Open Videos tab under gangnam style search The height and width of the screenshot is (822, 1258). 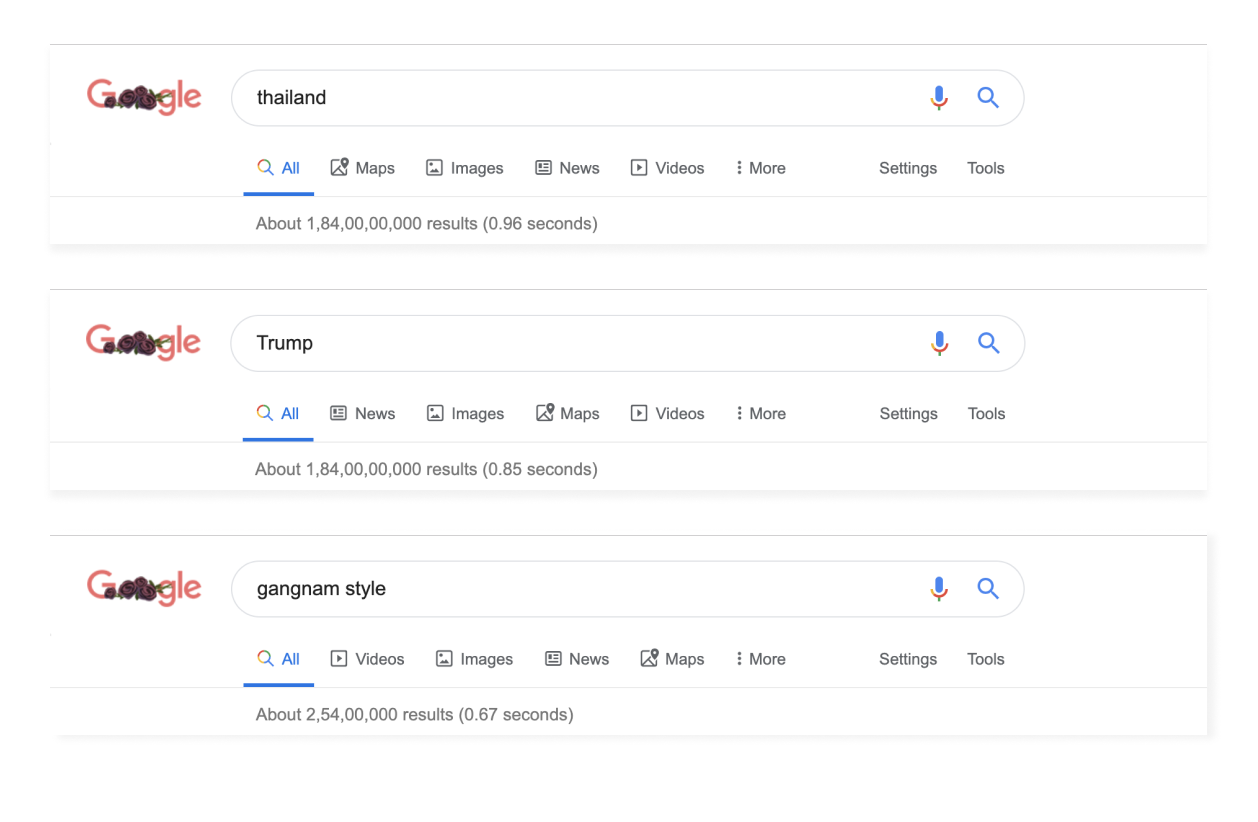click(x=368, y=659)
